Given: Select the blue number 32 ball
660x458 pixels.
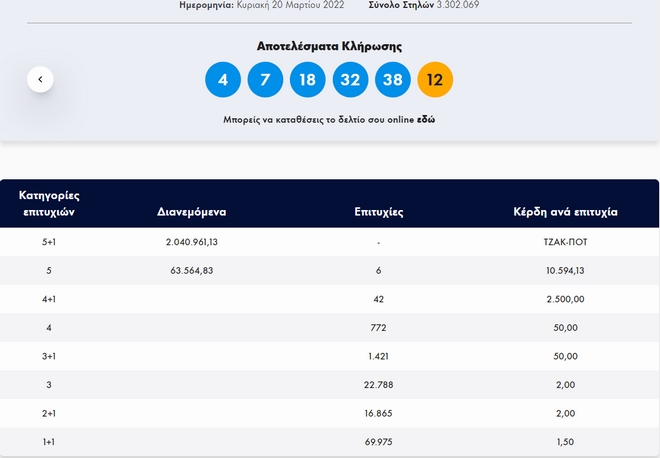Looking at the screenshot, I should click(351, 79).
